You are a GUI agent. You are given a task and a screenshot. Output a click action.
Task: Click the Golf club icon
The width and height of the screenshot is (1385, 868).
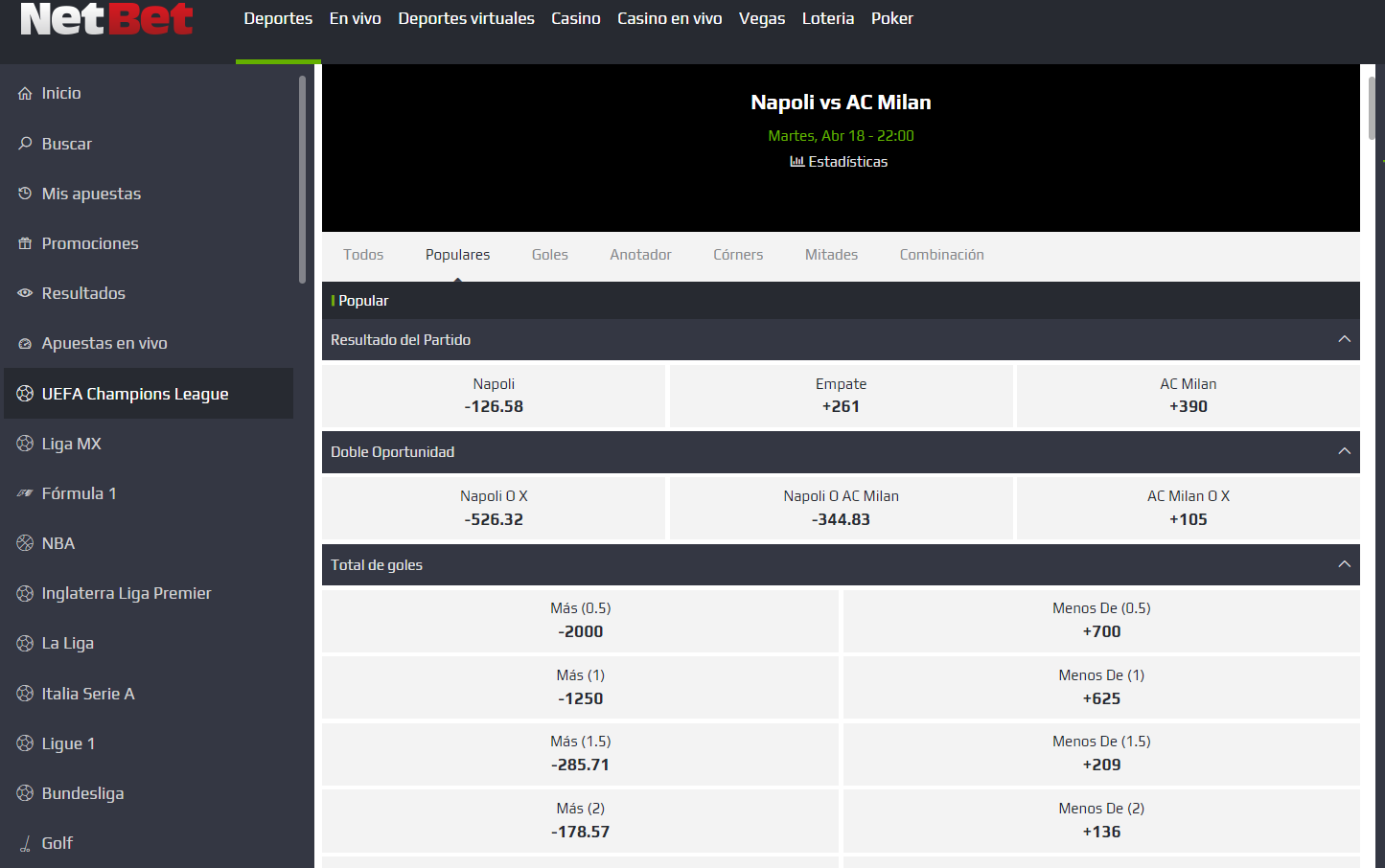pos(25,843)
